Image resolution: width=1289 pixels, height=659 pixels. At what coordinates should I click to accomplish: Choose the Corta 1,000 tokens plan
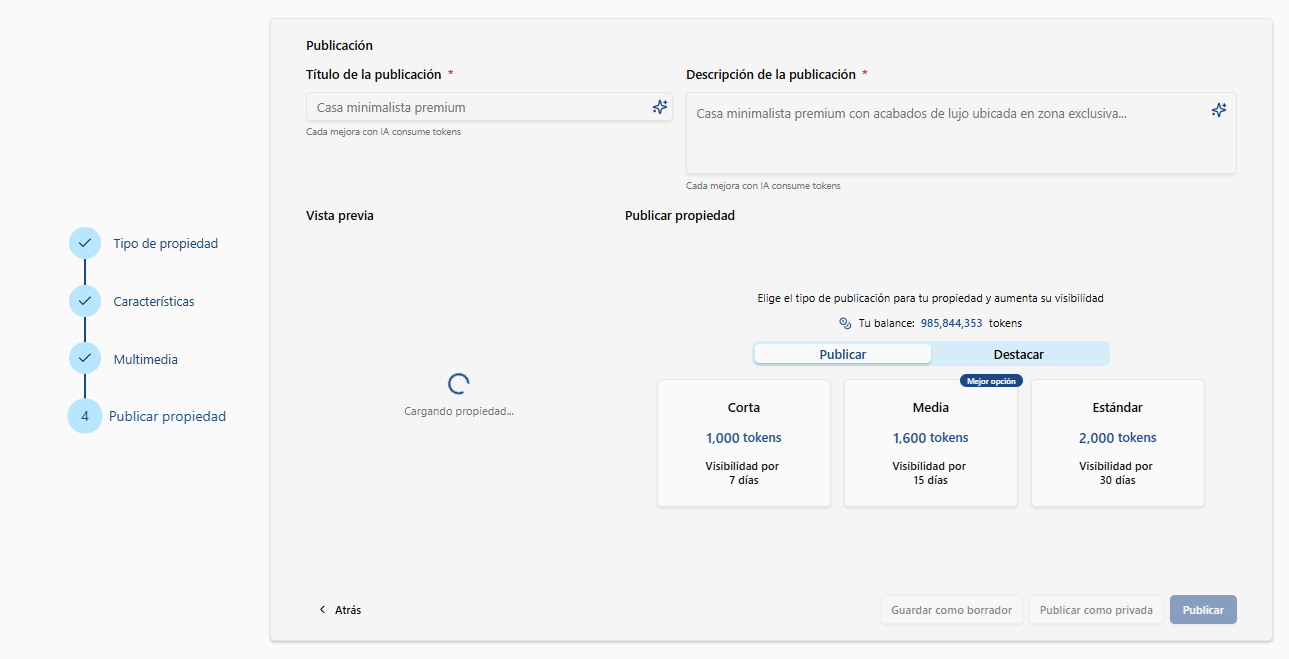(x=743, y=443)
